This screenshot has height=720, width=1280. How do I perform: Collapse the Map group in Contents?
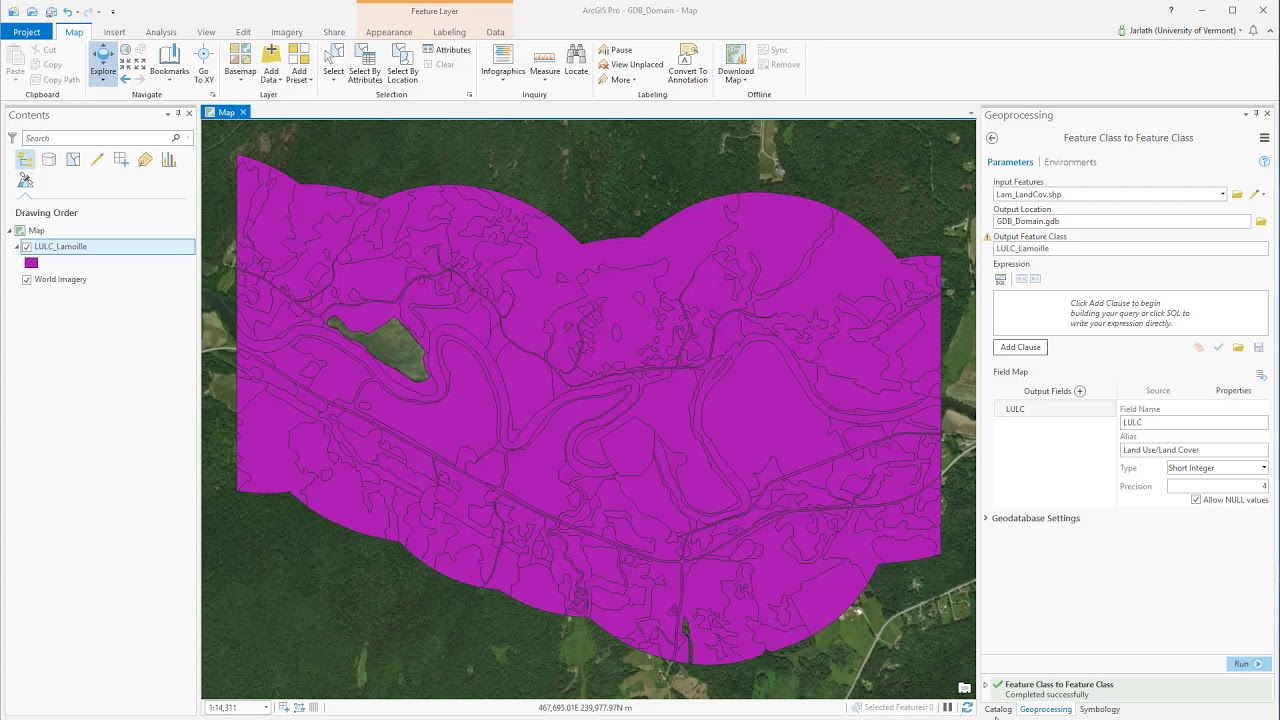click(9, 231)
